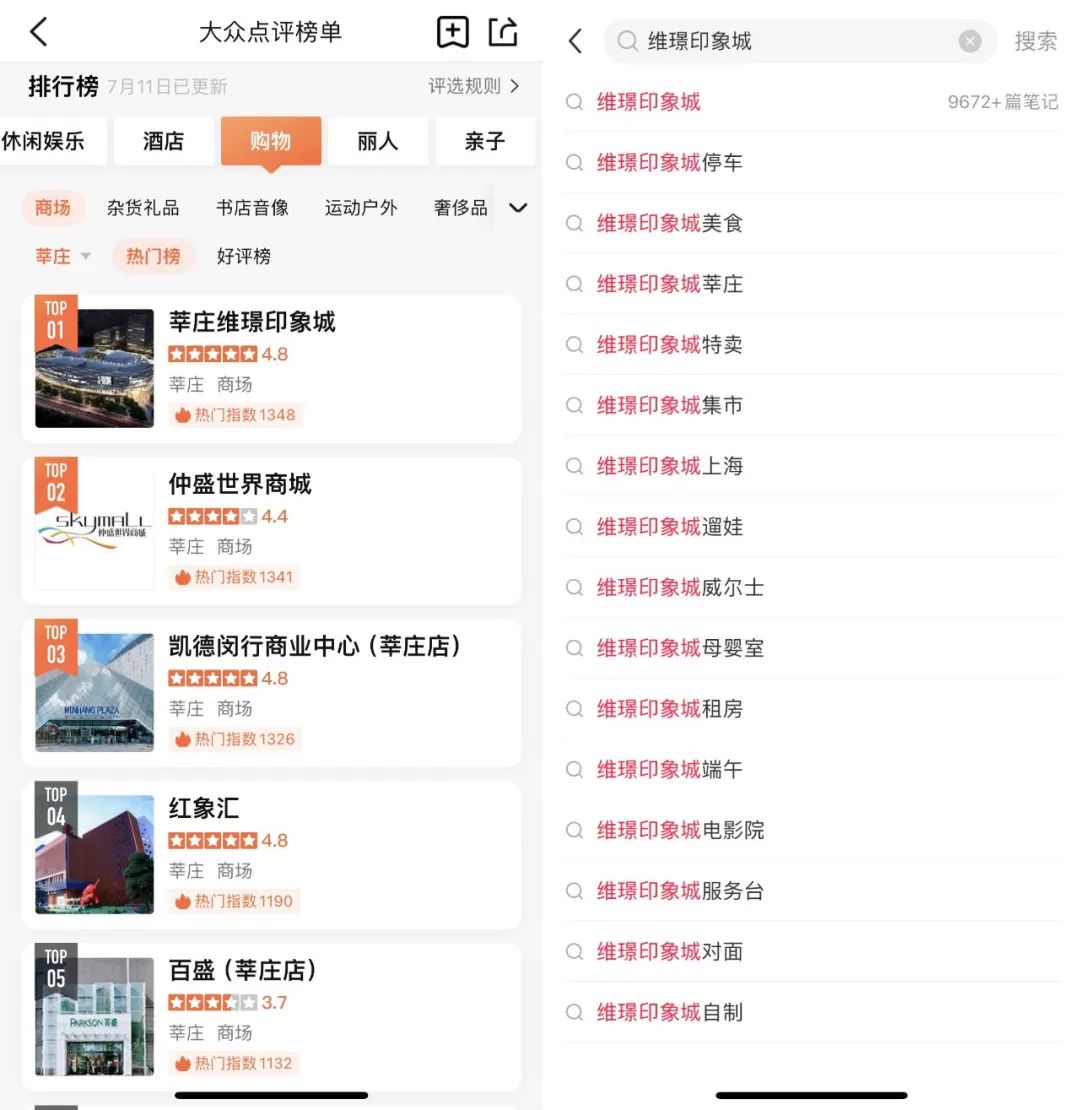The height and width of the screenshot is (1110, 1080).
Task: Tap the magnifier icon inside search field
Action: (627, 41)
